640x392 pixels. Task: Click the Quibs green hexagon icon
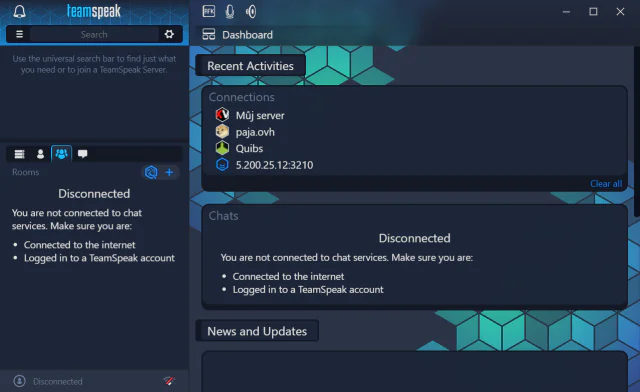pos(222,148)
